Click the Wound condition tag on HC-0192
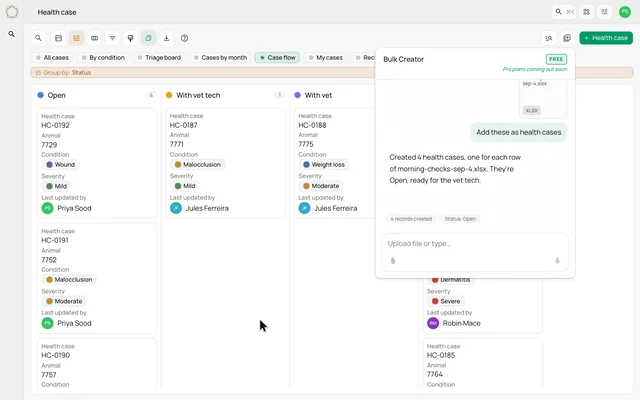640x400 pixels. pos(60,164)
